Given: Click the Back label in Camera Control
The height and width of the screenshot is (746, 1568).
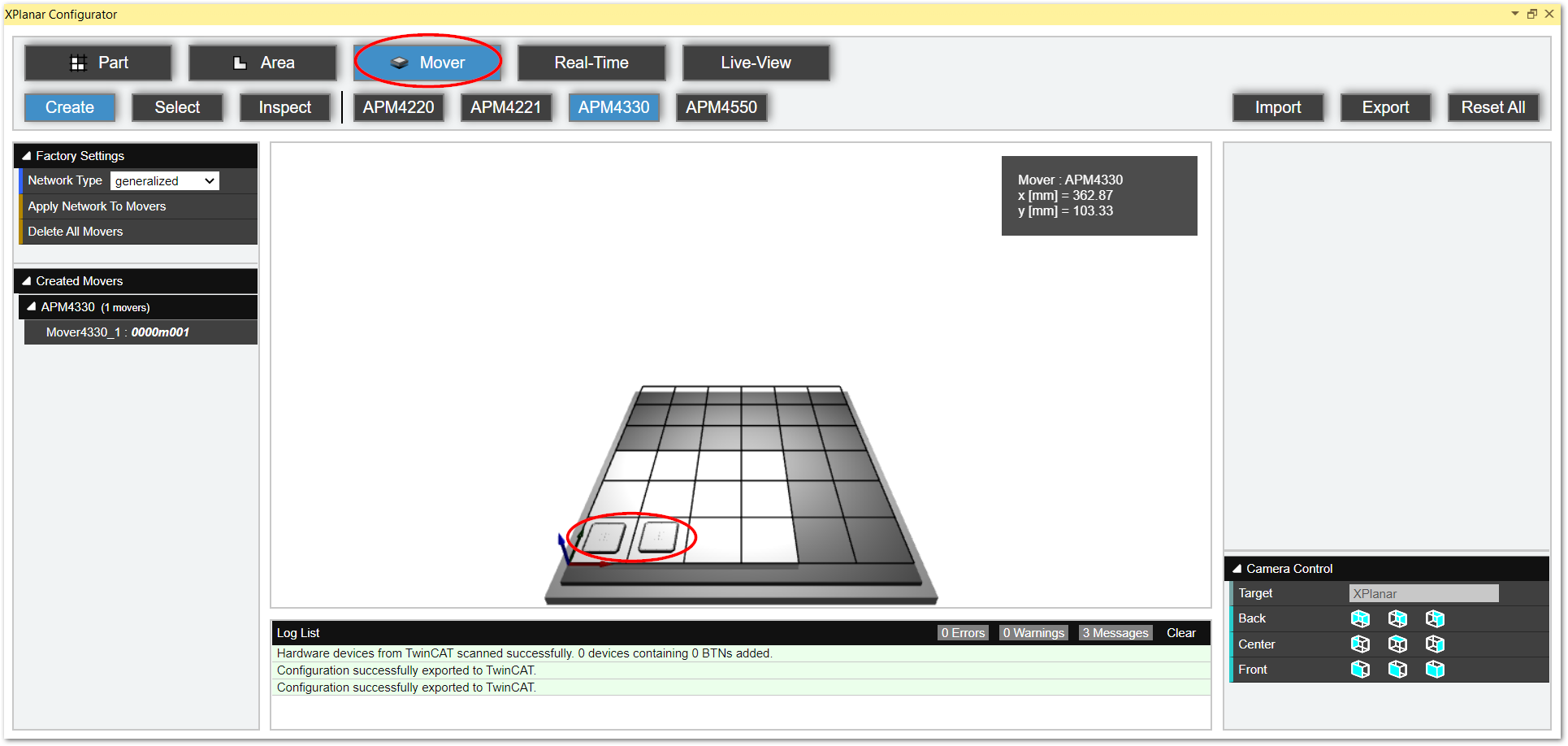Looking at the screenshot, I should [1252, 618].
